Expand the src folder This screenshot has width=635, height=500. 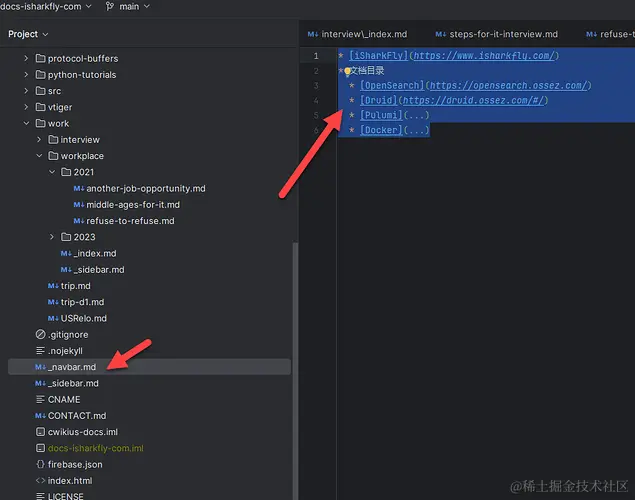pyautogui.click(x=26, y=91)
